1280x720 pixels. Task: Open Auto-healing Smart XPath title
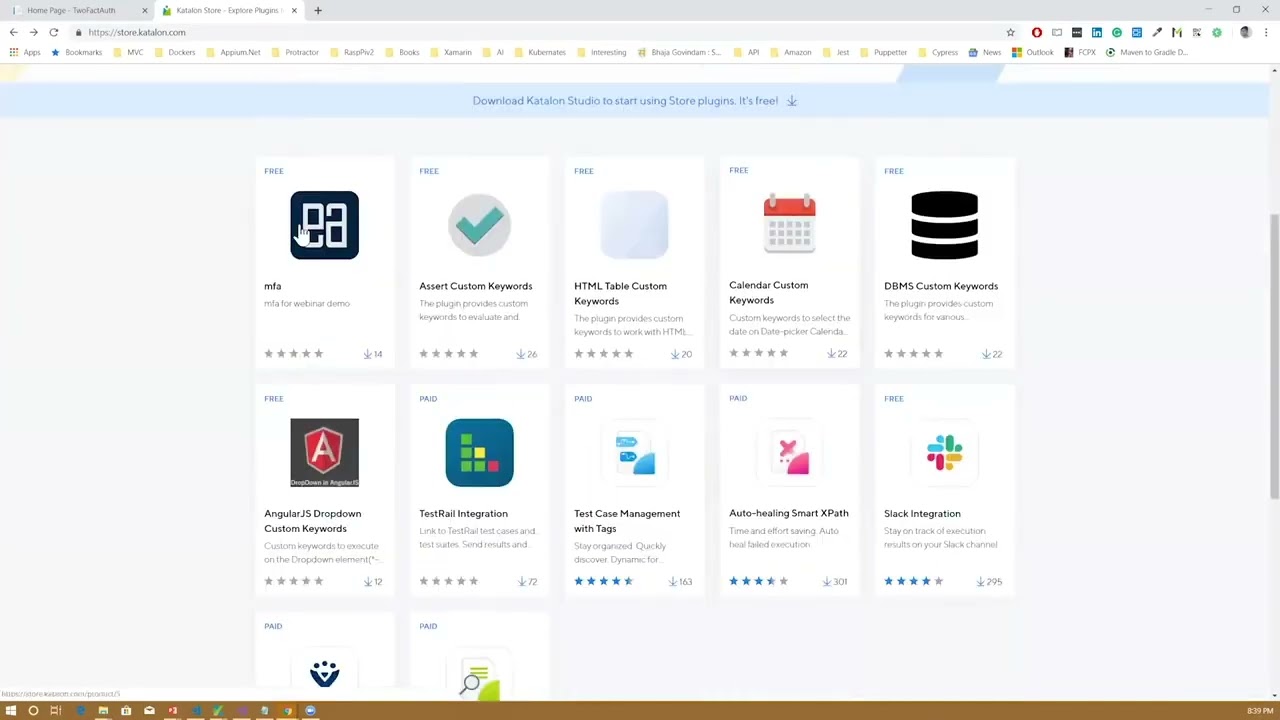(x=789, y=513)
